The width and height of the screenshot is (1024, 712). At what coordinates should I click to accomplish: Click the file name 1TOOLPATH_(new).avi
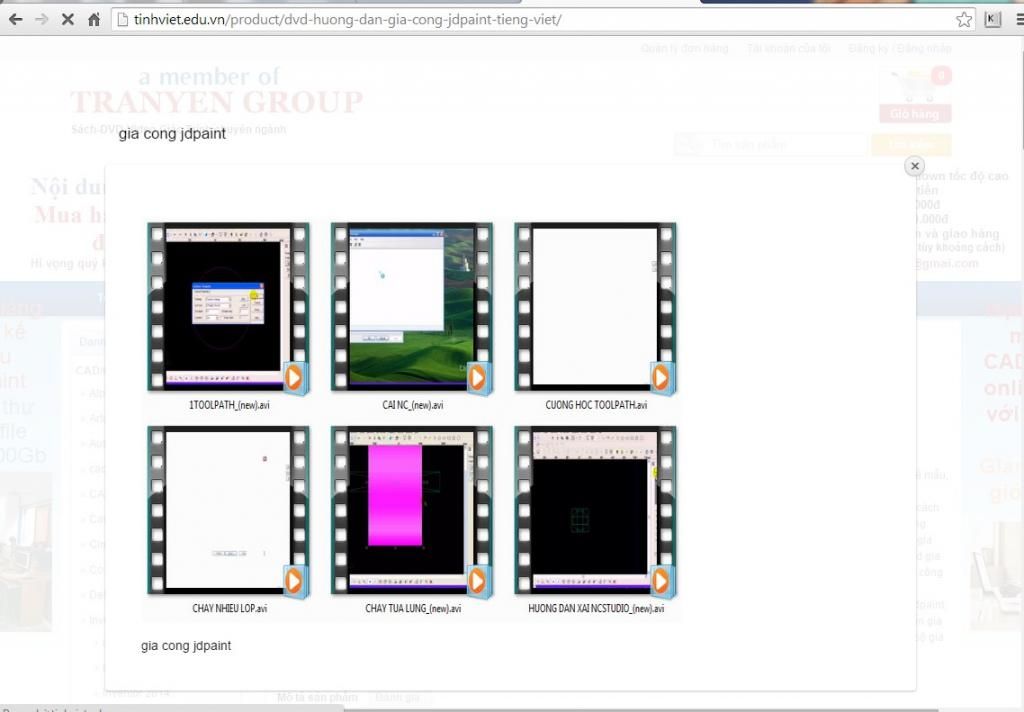point(229,405)
